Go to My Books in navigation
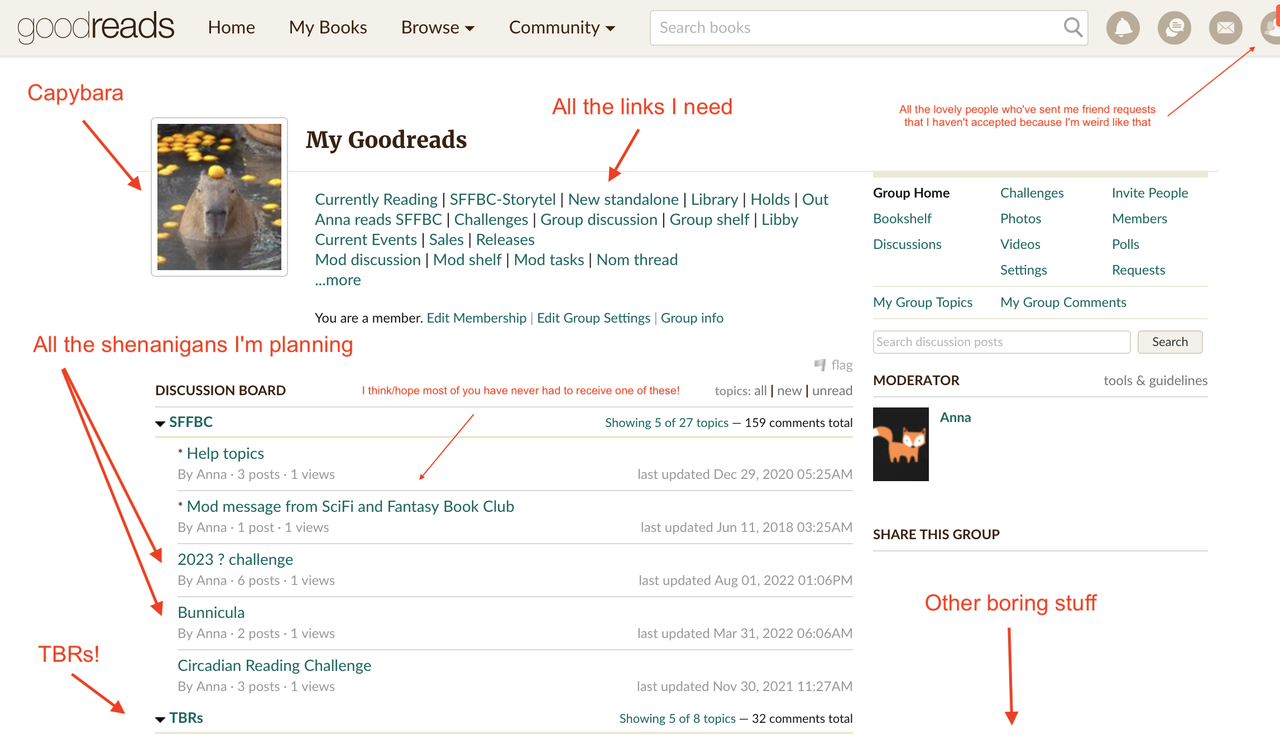Image resolution: width=1280 pixels, height=739 pixels. coord(328,28)
